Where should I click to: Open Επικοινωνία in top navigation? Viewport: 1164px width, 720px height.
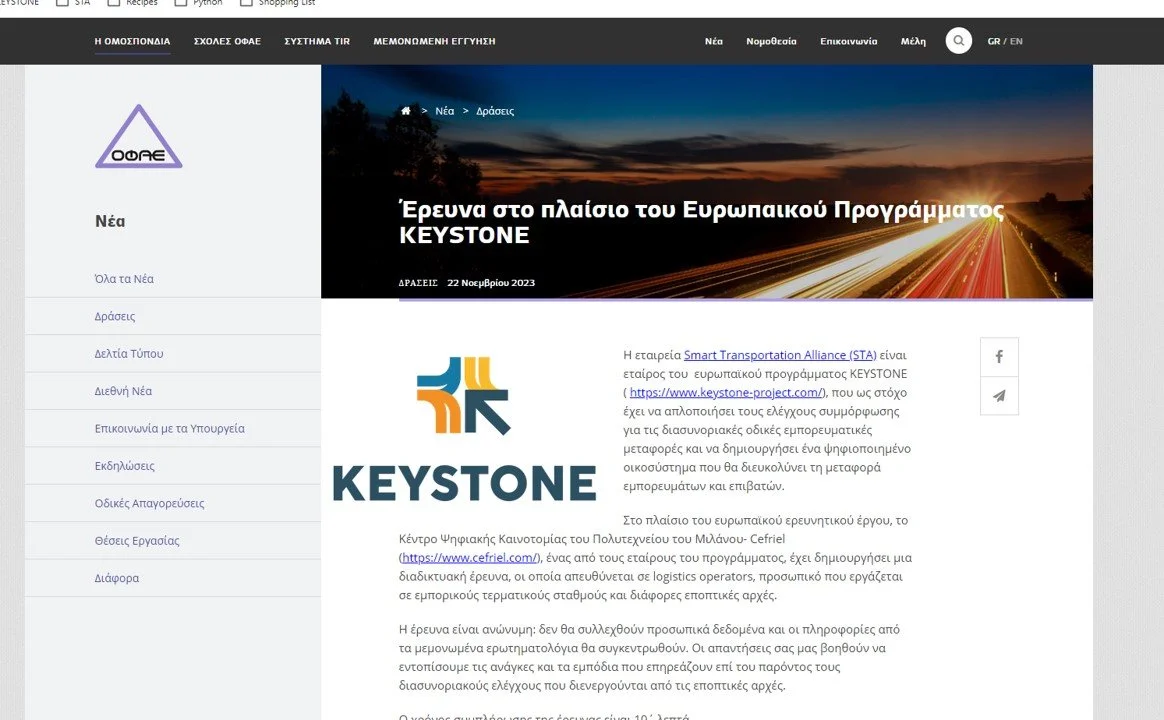849,42
